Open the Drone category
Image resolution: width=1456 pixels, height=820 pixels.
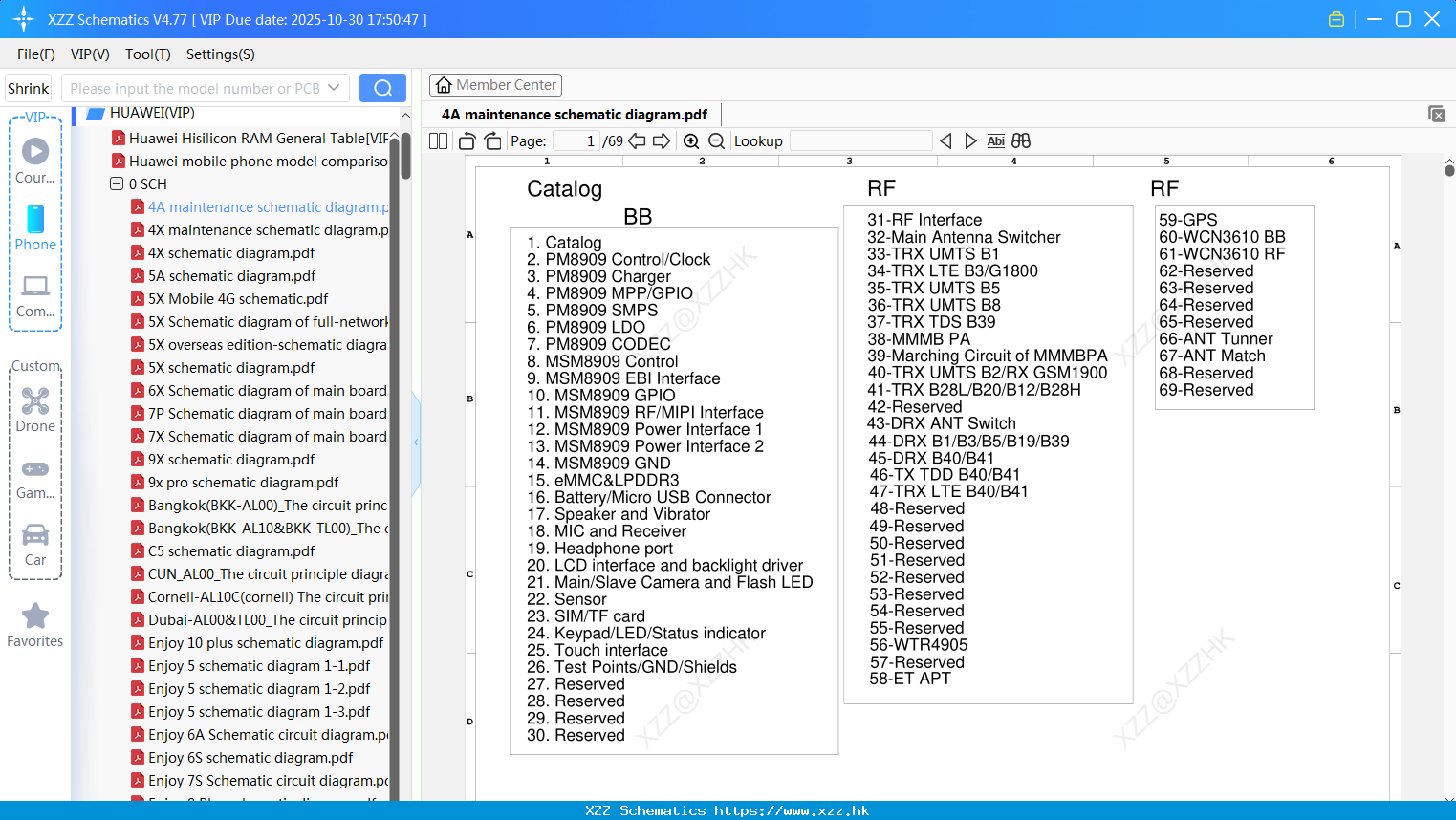[35, 410]
